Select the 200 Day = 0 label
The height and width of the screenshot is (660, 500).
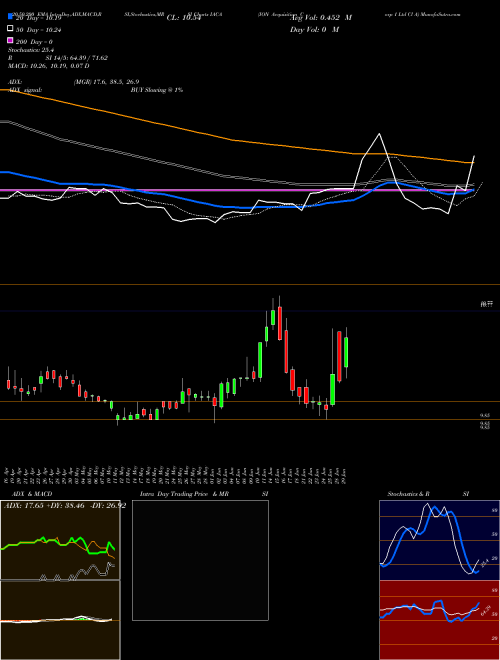point(35,42)
